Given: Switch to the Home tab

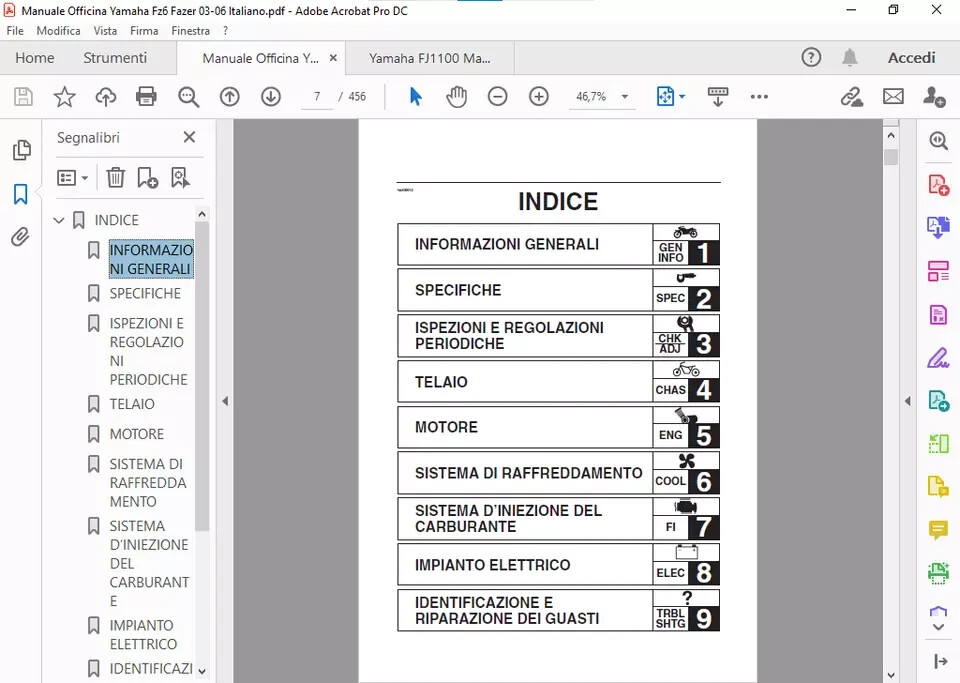Looking at the screenshot, I should pos(35,58).
